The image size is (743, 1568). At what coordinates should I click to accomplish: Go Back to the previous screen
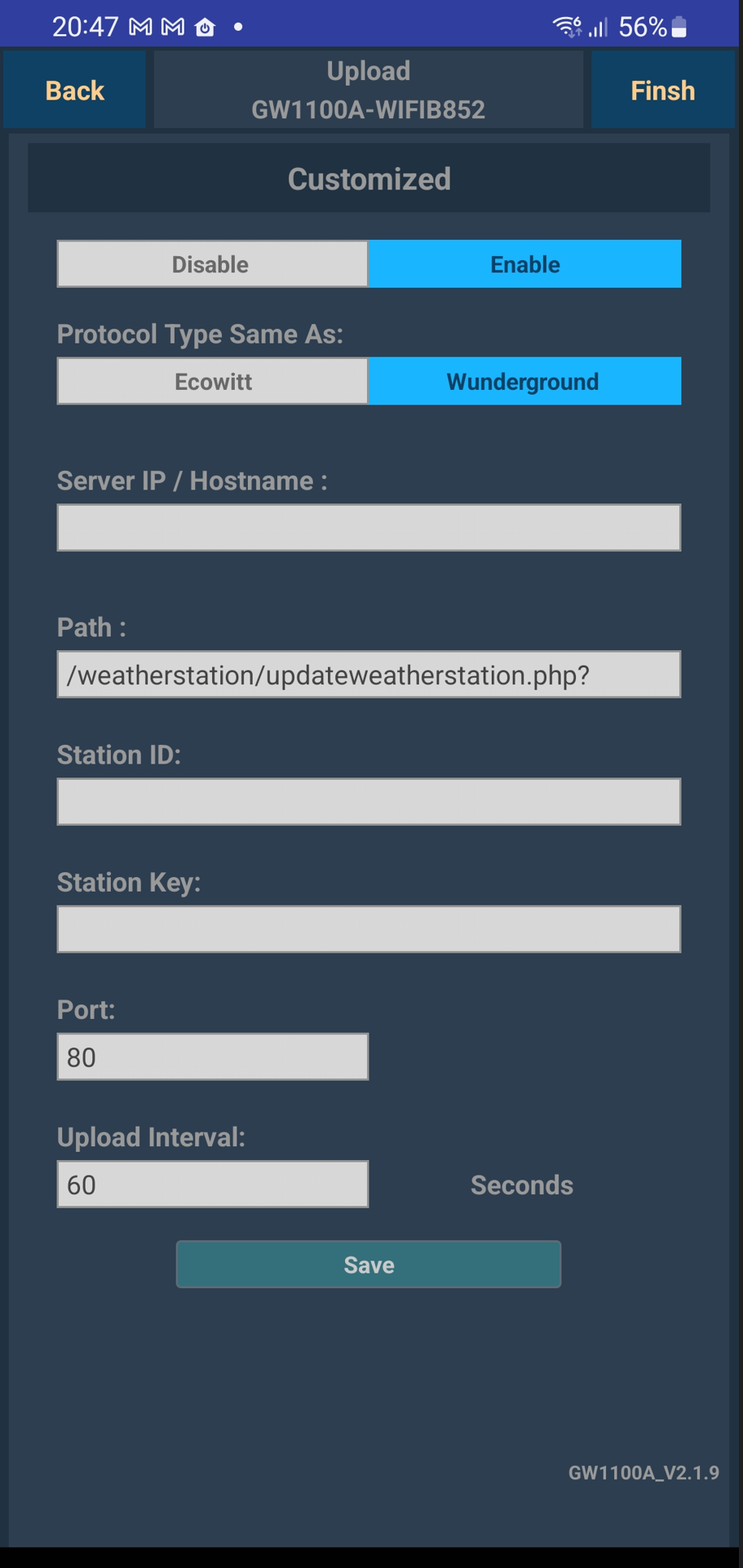(x=74, y=91)
